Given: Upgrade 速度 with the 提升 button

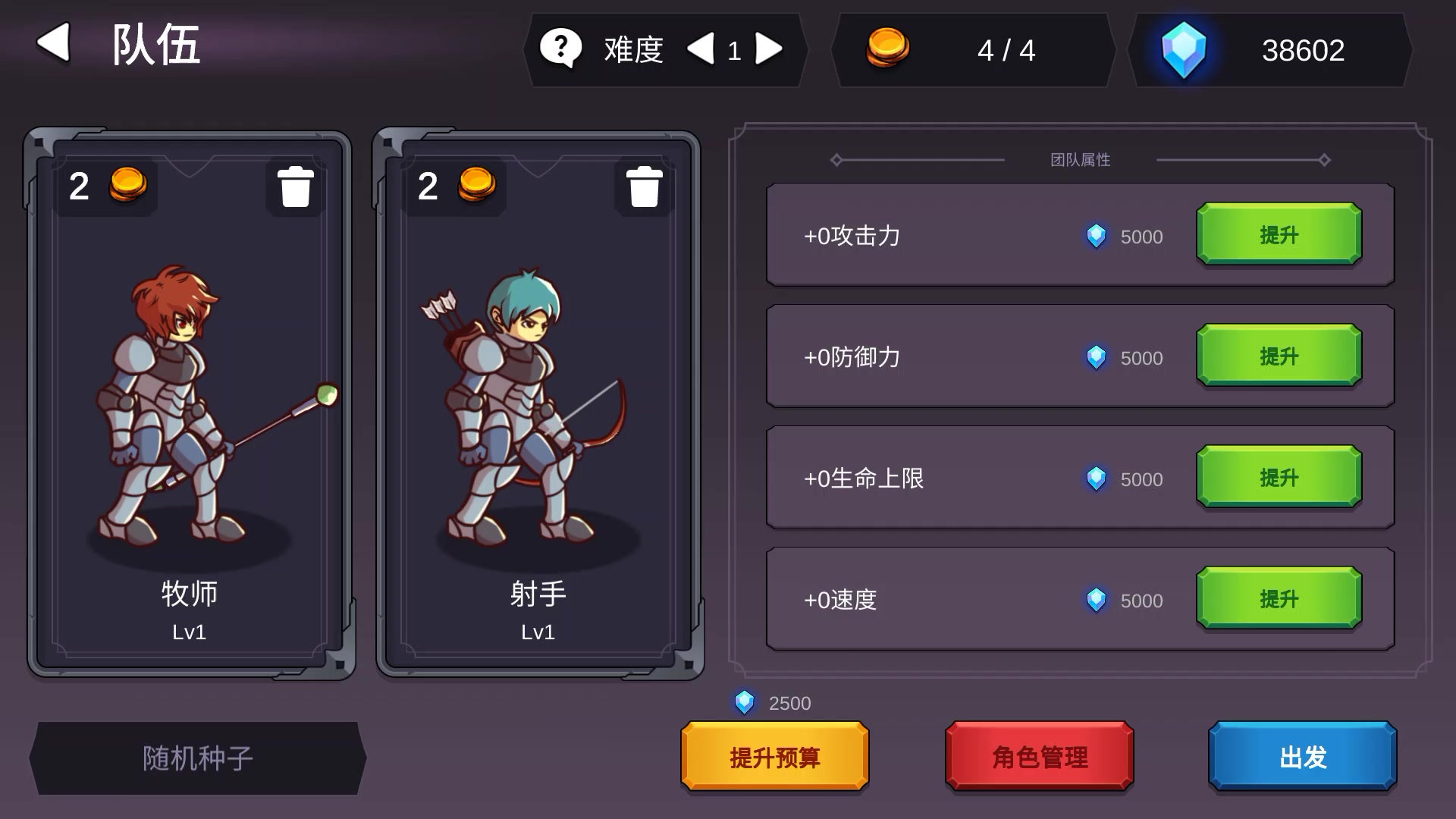Looking at the screenshot, I should pyautogui.click(x=1279, y=598).
